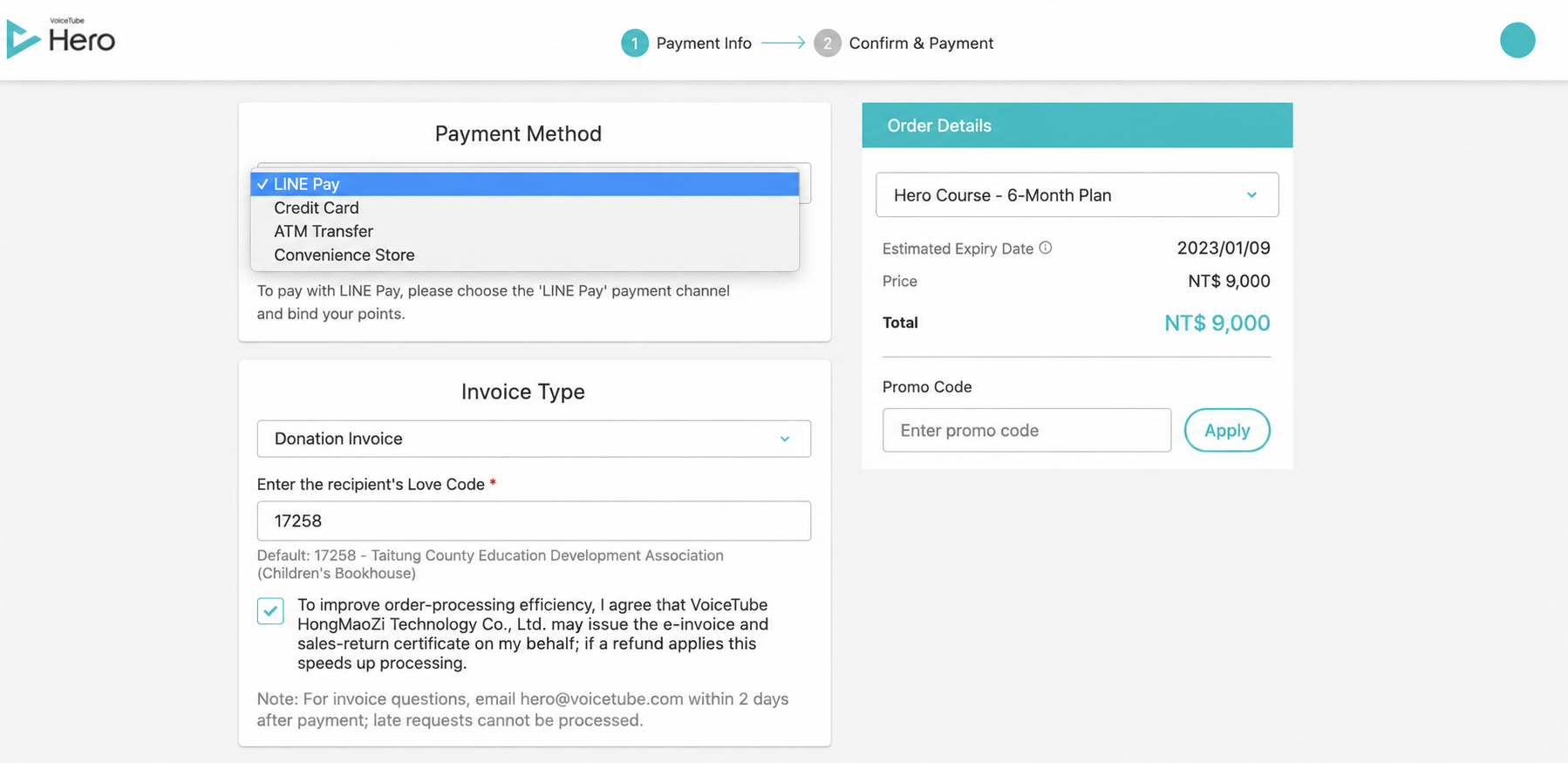Apply the promo code
This screenshot has width=1568, height=763.
click(x=1227, y=430)
